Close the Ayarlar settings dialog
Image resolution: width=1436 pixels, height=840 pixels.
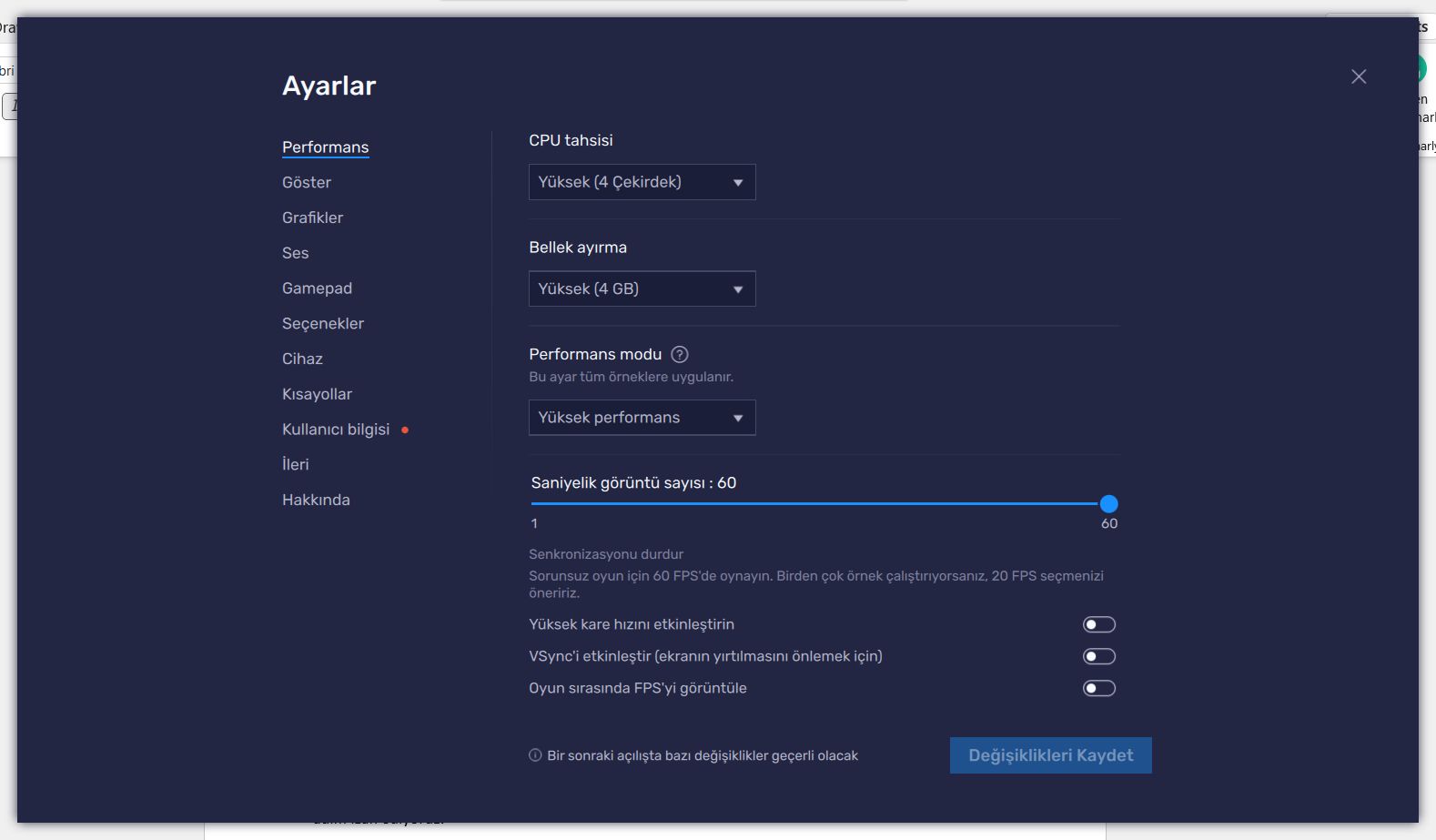tap(1359, 76)
